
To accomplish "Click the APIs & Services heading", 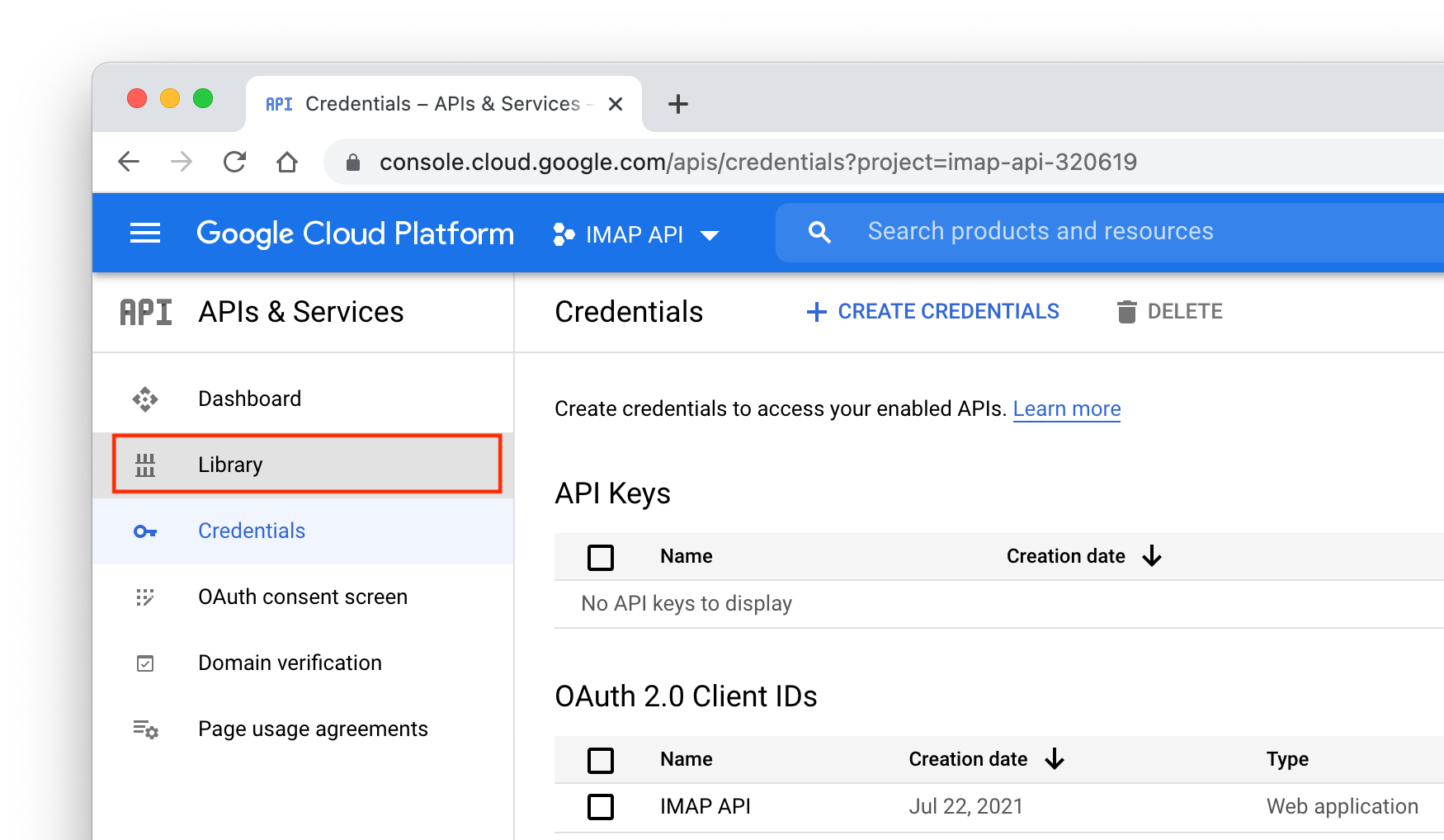I will [x=301, y=312].
